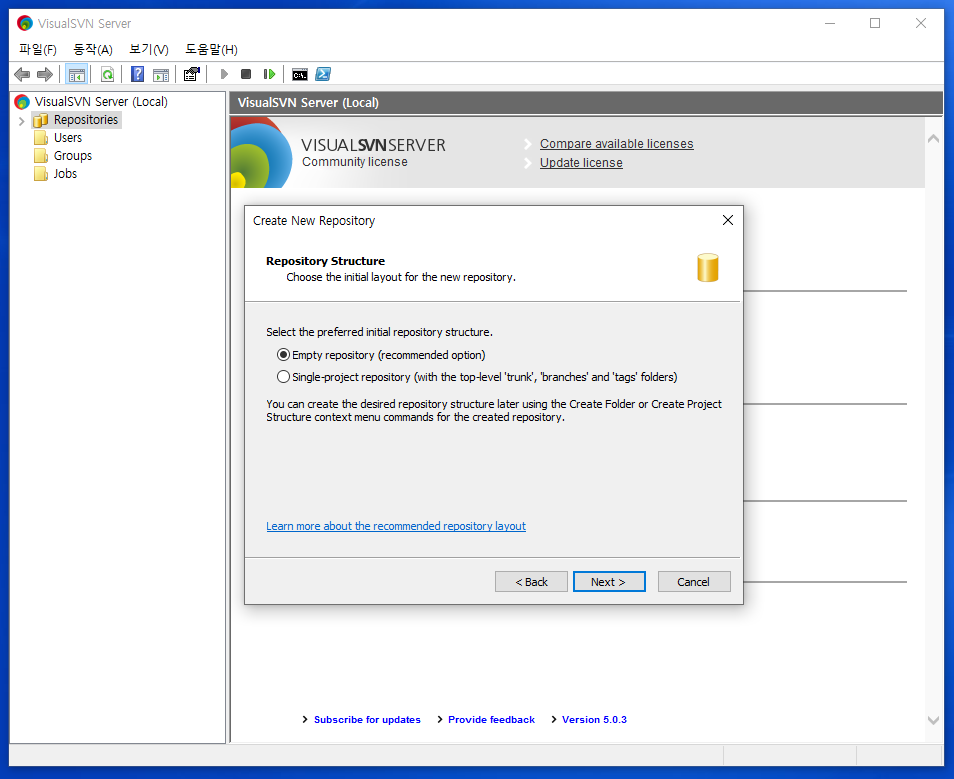Open the 동작(A) menu
954x779 pixels.
pos(92,49)
